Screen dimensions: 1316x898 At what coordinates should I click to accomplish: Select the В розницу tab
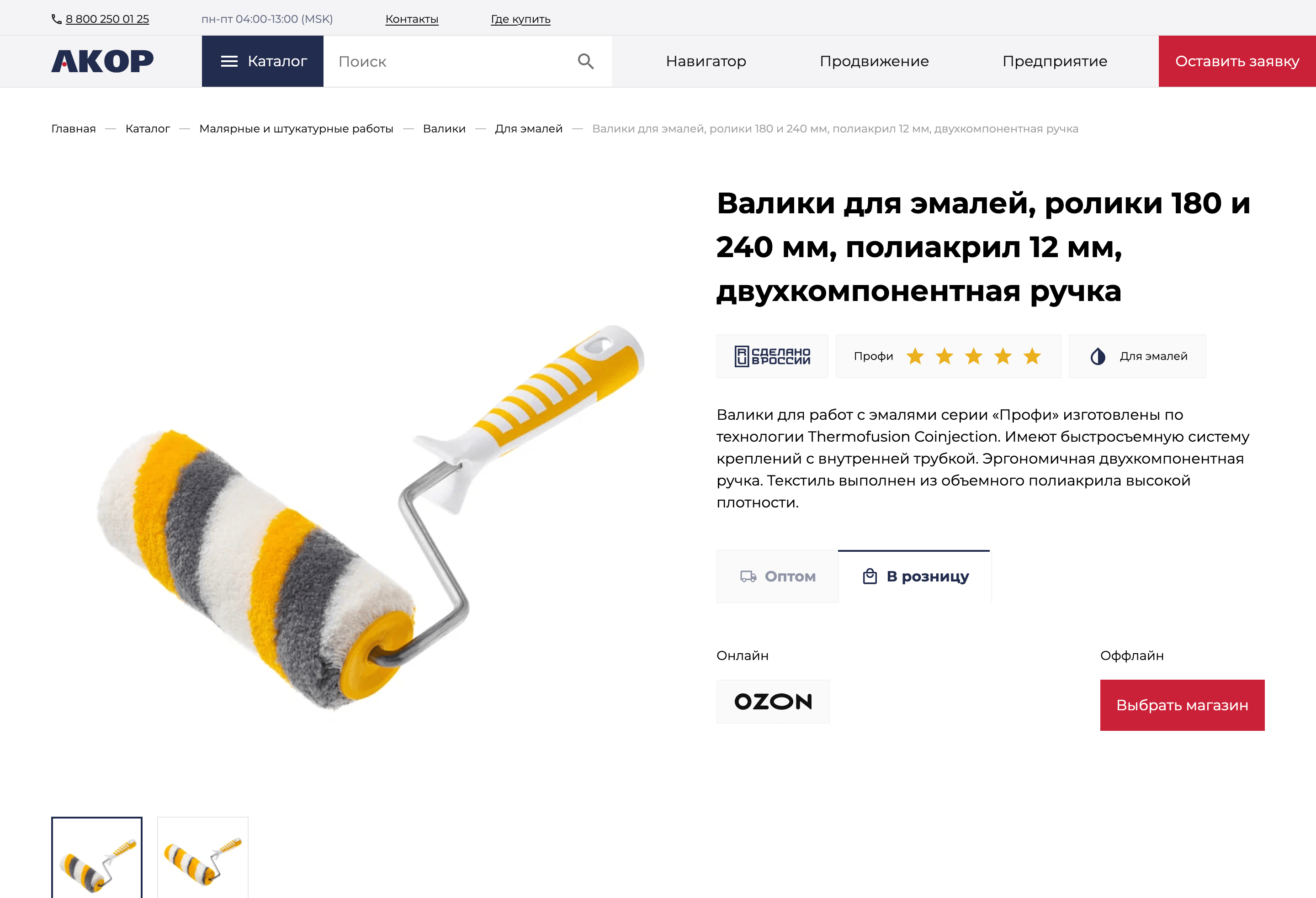point(915,576)
